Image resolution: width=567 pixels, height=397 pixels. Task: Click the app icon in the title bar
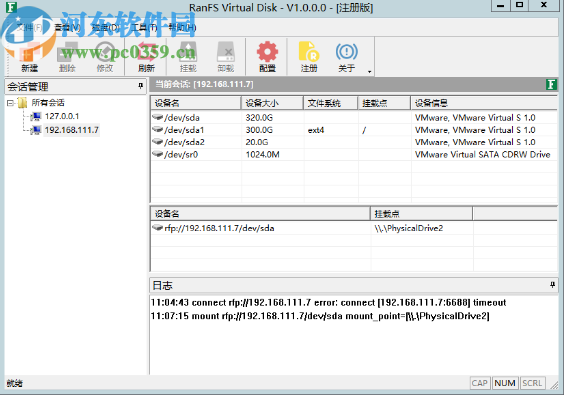click(x=12, y=7)
